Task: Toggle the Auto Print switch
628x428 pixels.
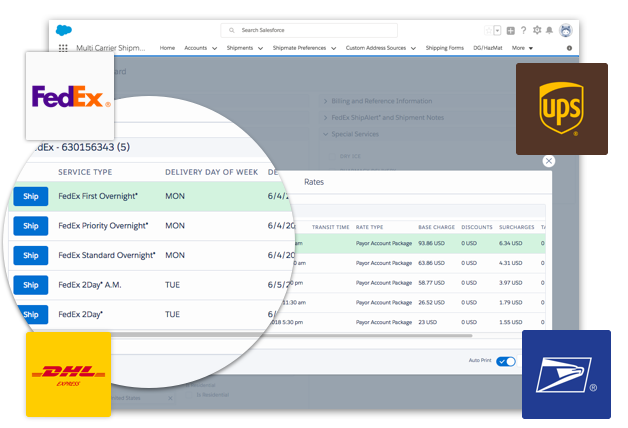Action: (x=506, y=362)
